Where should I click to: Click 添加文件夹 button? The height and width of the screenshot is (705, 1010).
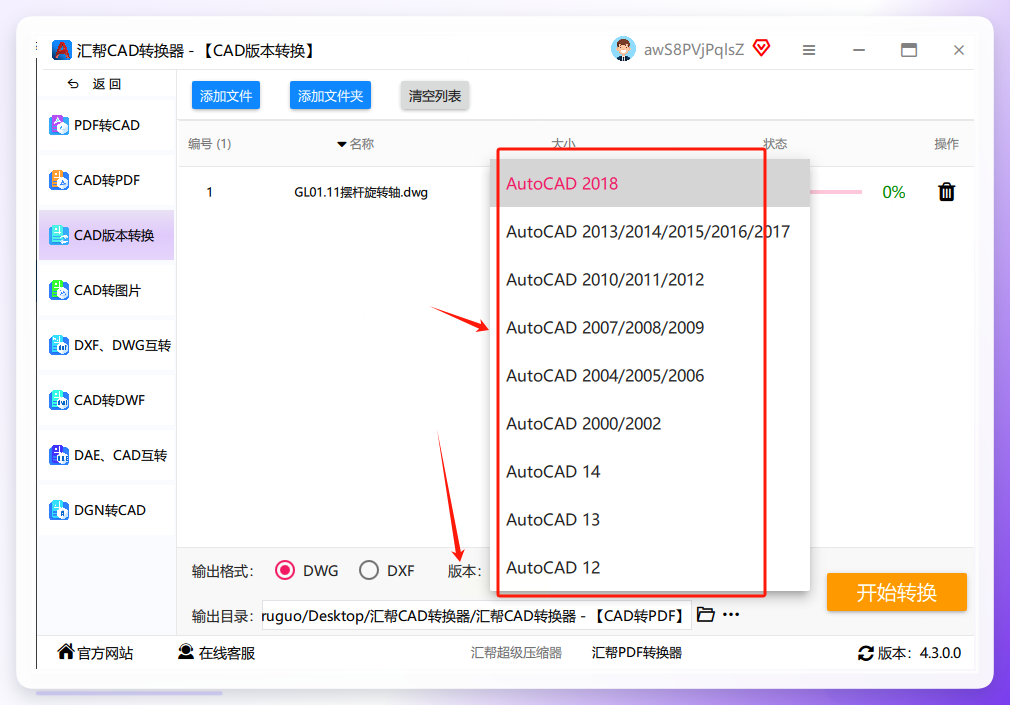(330, 95)
